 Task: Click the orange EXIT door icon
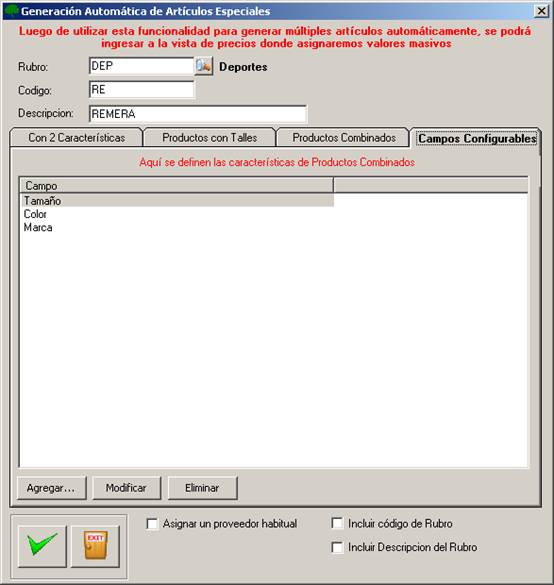96,546
